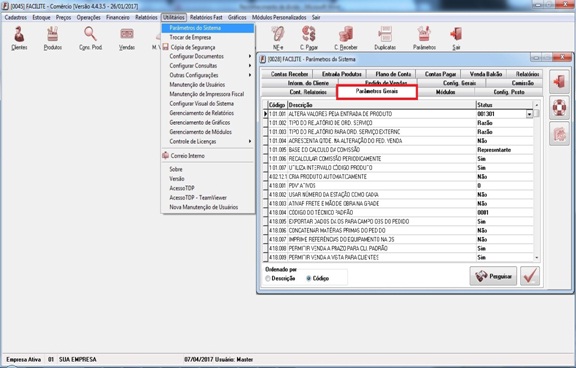Switch to Parâmetros Gerais tab
Image resolution: width=576 pixels, height=368 pixels.
point(377,91)
